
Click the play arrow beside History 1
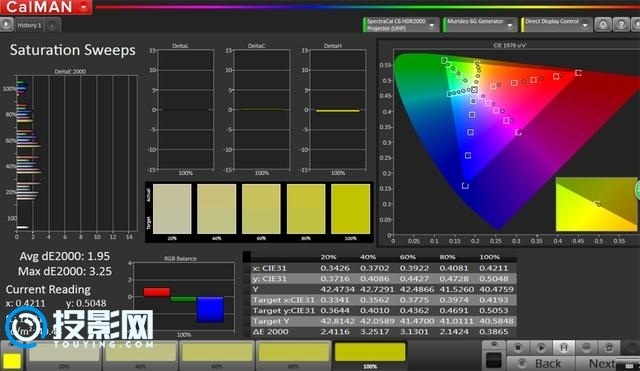6,24
